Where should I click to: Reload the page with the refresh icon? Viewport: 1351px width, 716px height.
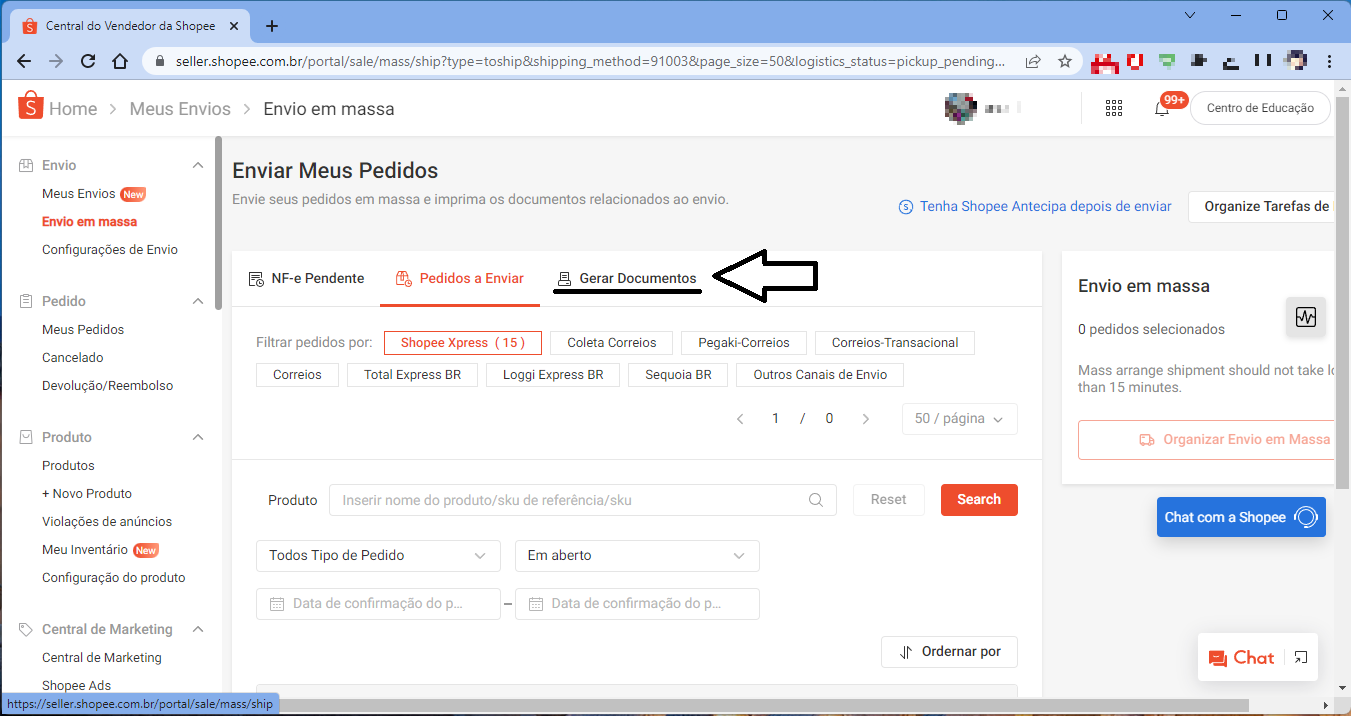click(x=88, y=61)
